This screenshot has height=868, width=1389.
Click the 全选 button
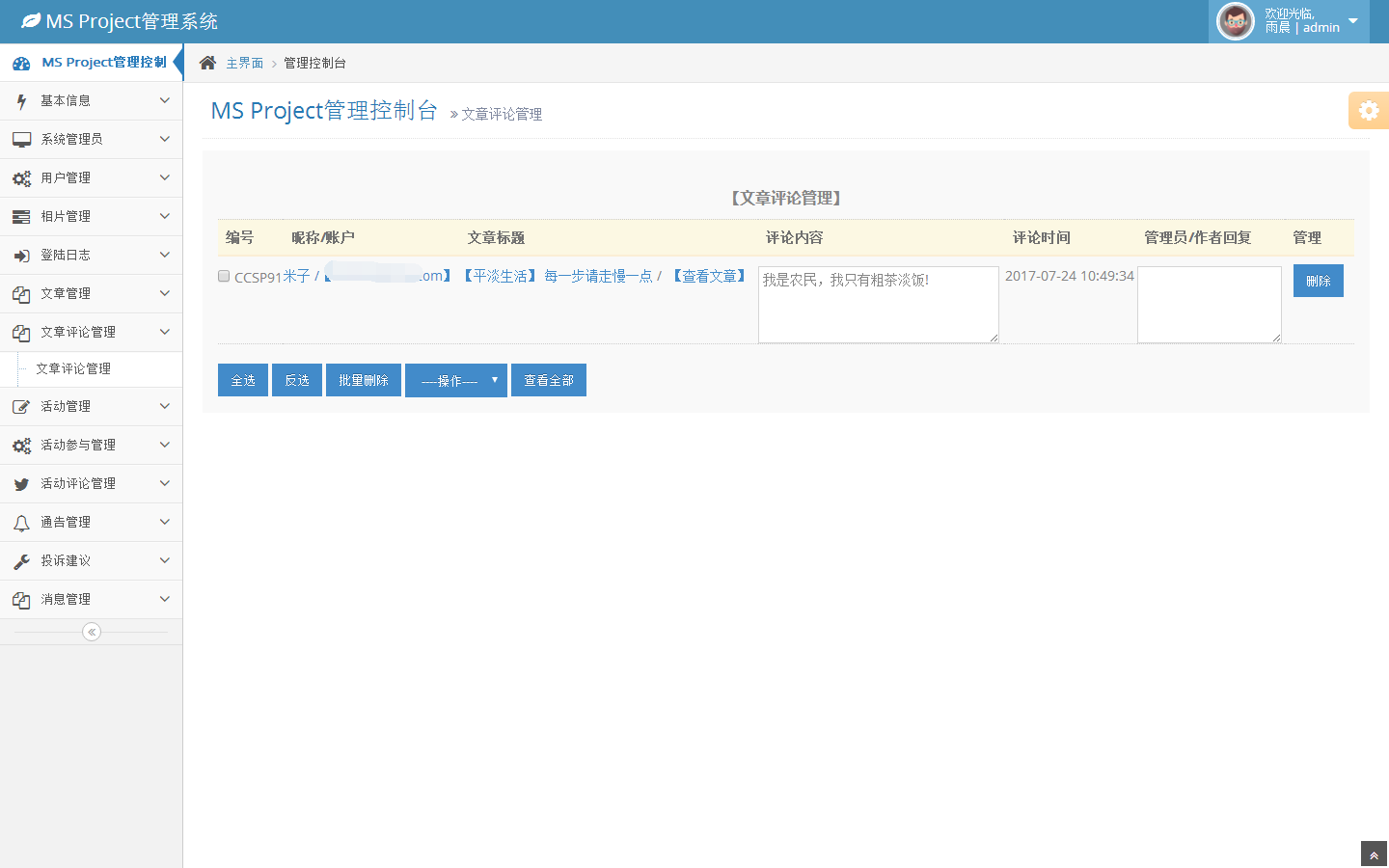(243, 380)
